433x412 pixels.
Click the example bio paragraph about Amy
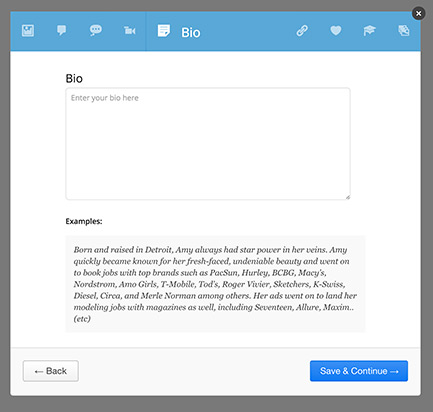coord(215,284)
